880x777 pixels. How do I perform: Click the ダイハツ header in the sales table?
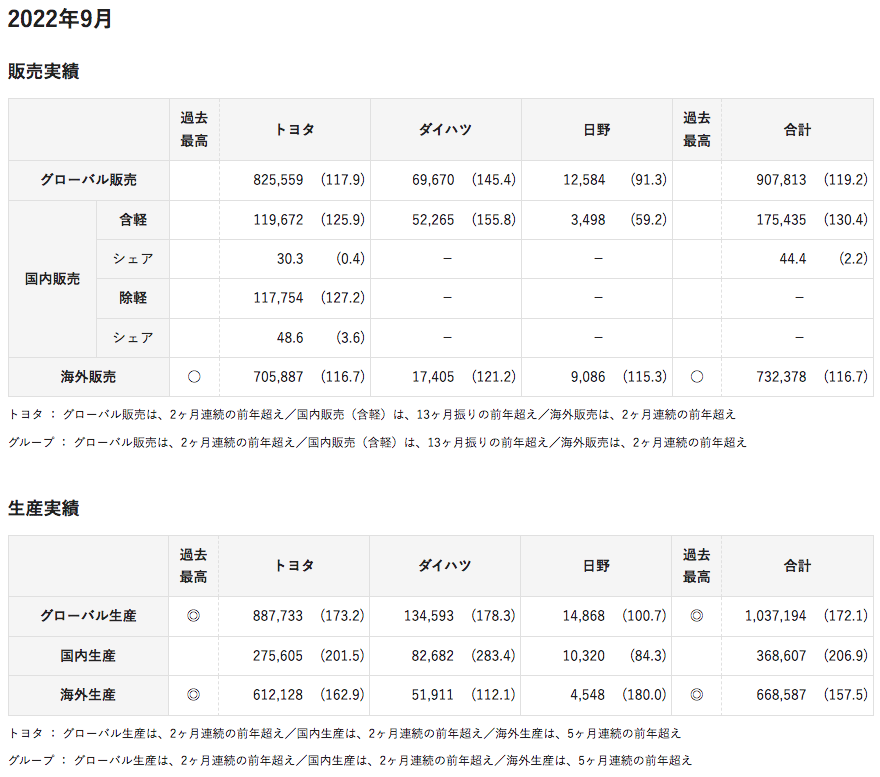click(446, 130)
